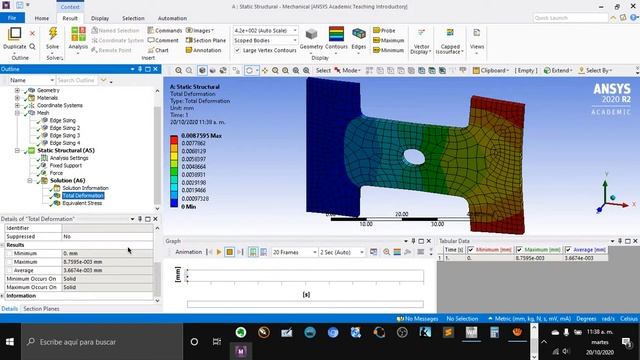This screenshot has width=640, height=360.
Task: Click the Solve lightning bolt icon
Action: [53, 33]
